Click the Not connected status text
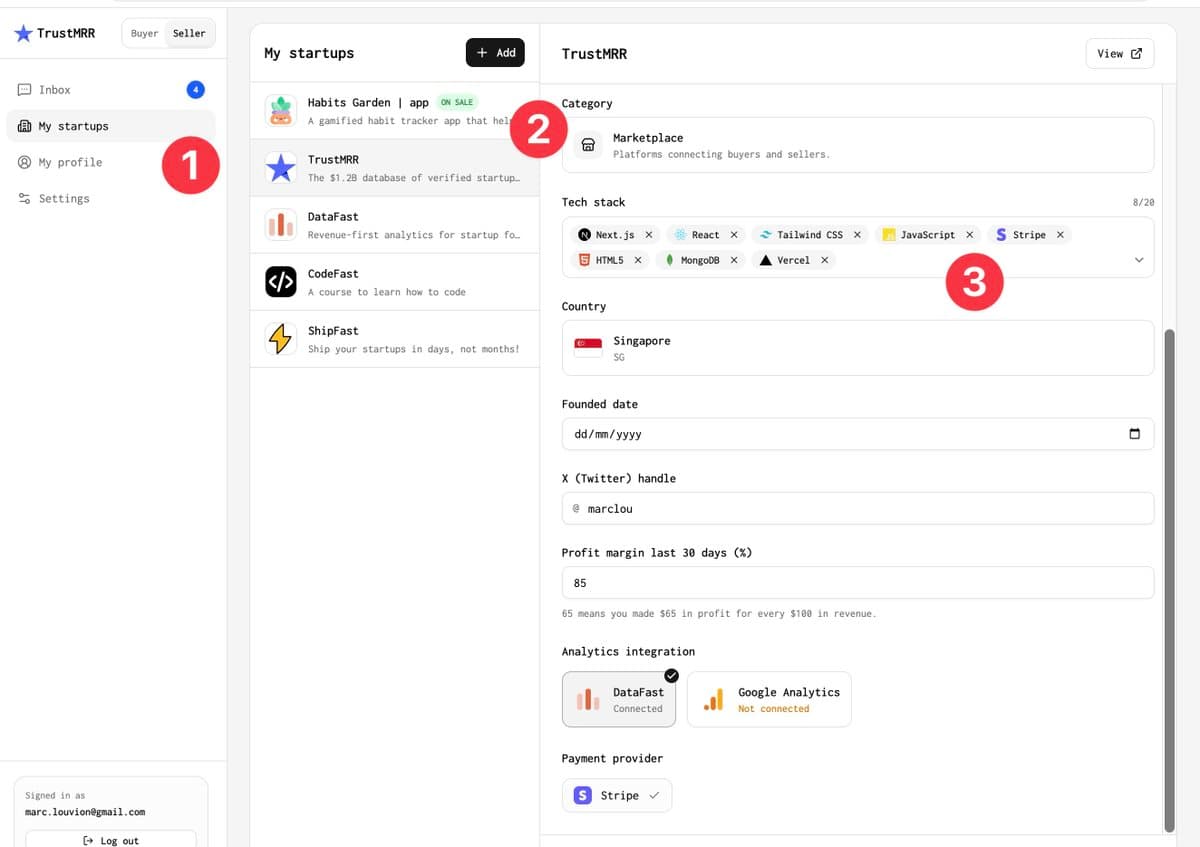Screen dimensions: 1200x847 click(773, 709)
